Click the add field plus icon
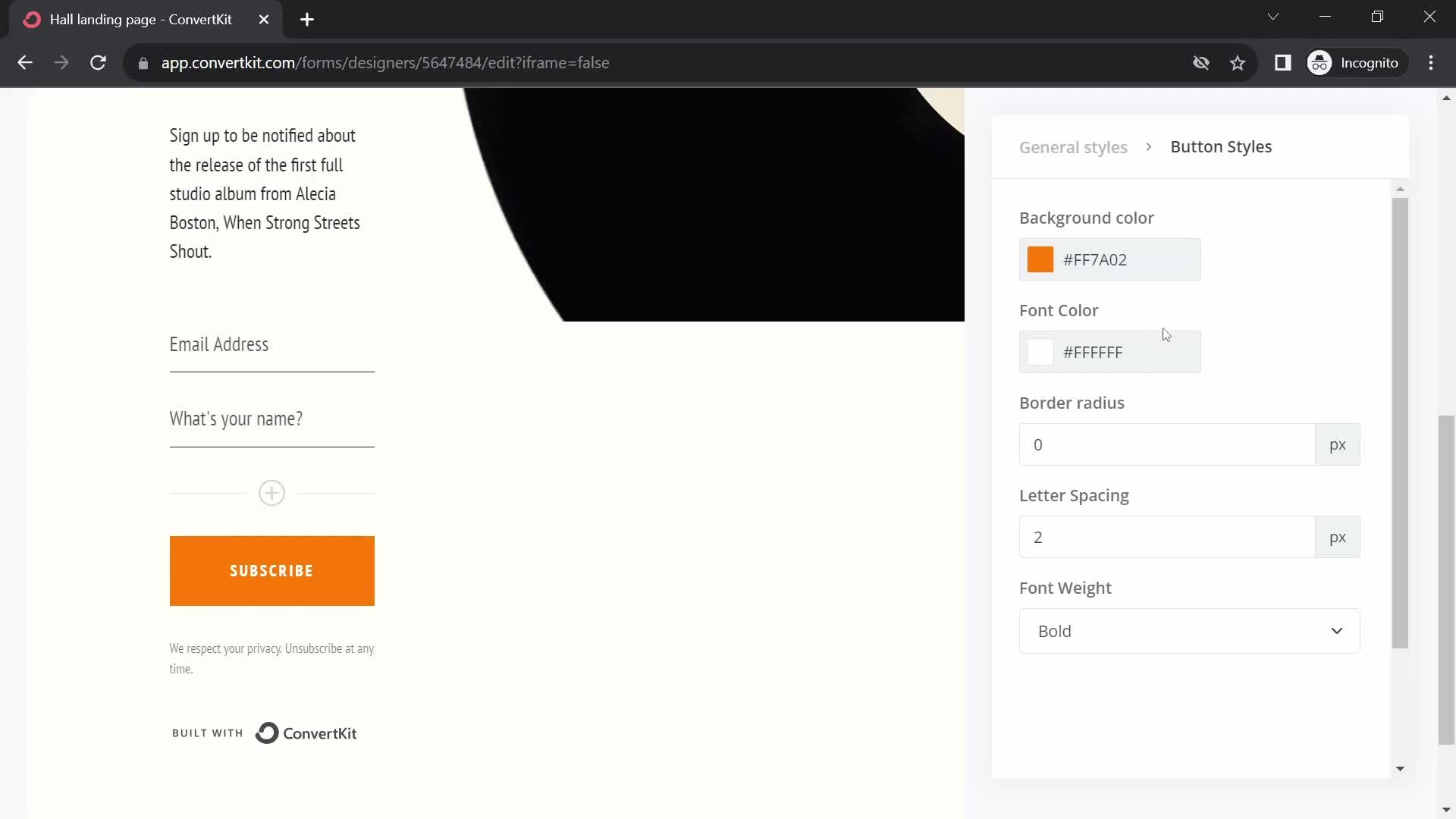The height and width of the screenshot is (819, 1456). tap(272, 492)
